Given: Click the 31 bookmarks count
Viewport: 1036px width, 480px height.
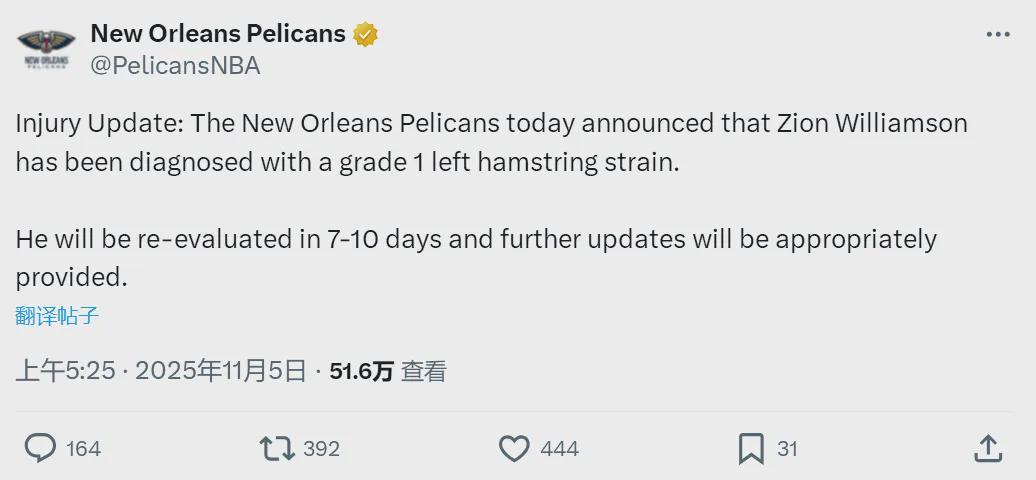Looking at the screenshot, I should coord(788,449).
